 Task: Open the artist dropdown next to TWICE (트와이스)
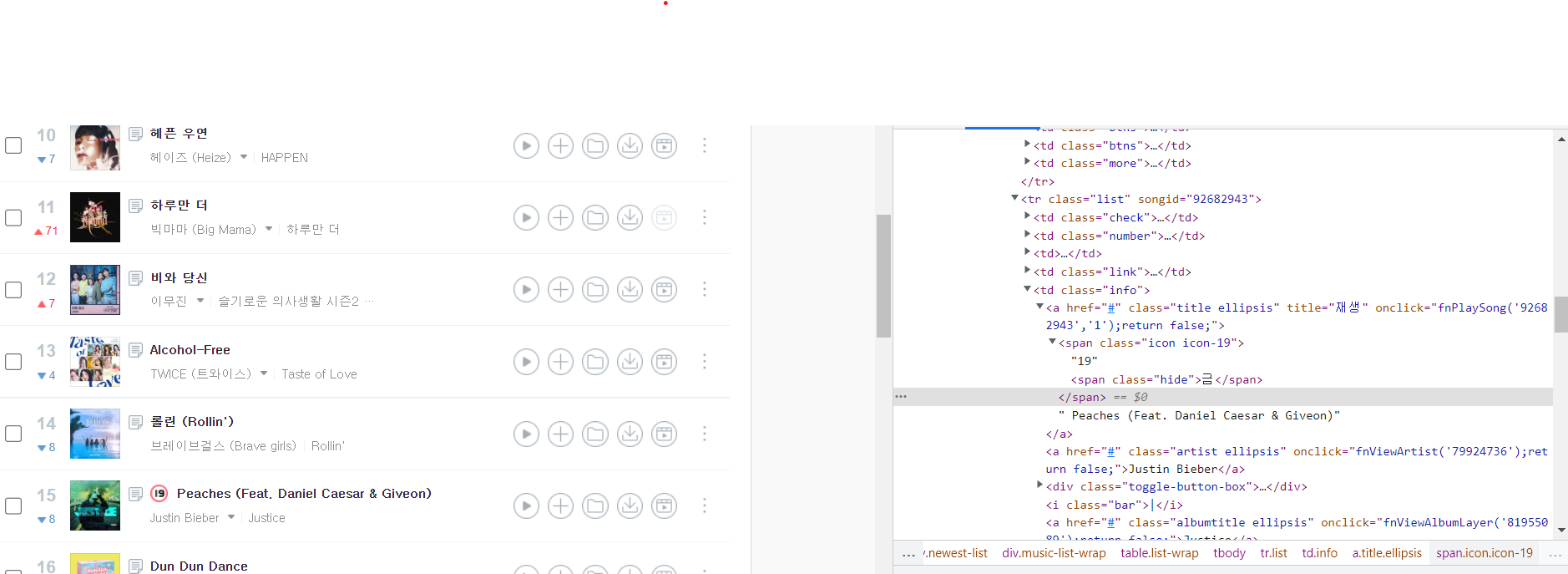point(264,373)
